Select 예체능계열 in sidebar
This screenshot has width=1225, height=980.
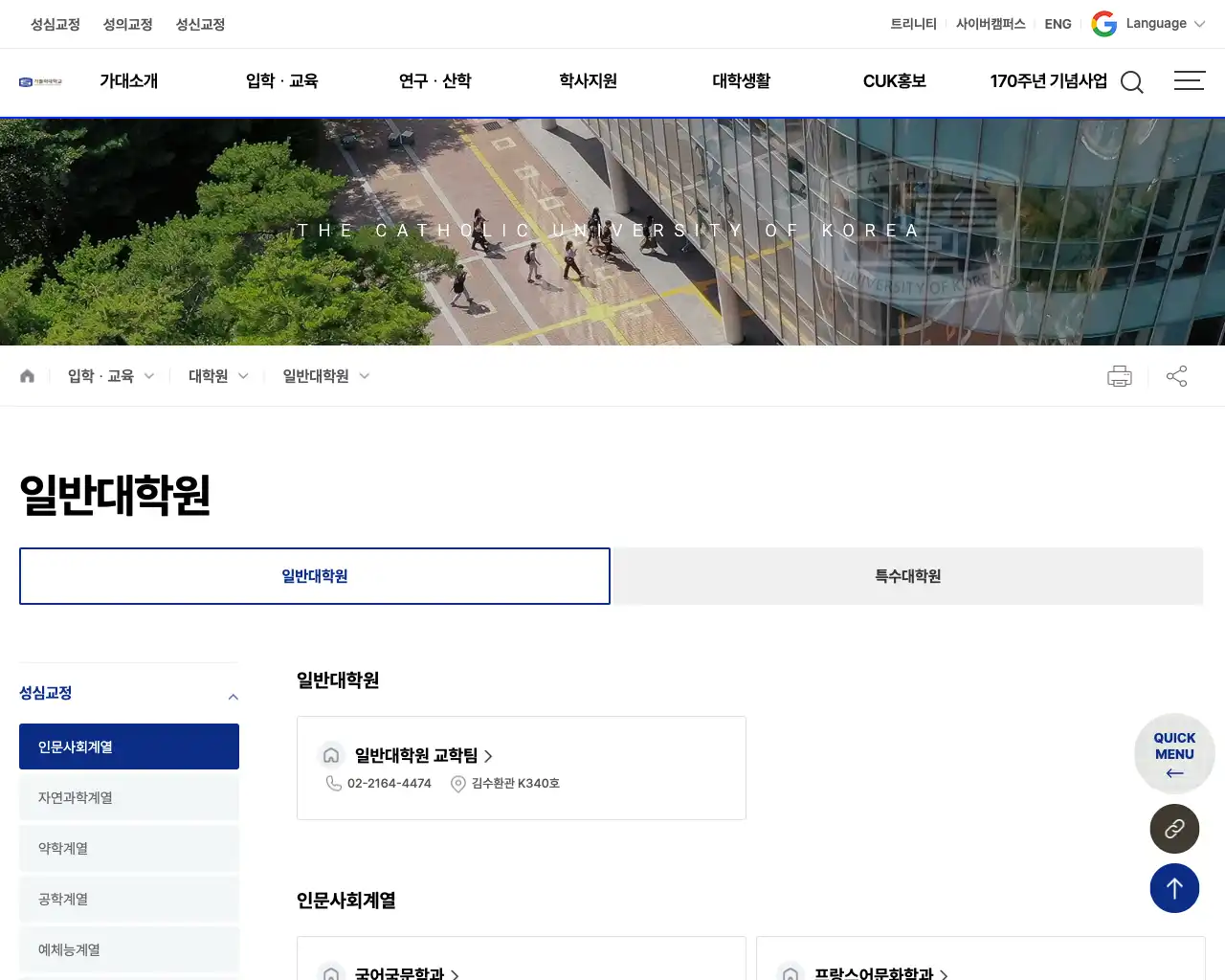(x=129, y=949)
